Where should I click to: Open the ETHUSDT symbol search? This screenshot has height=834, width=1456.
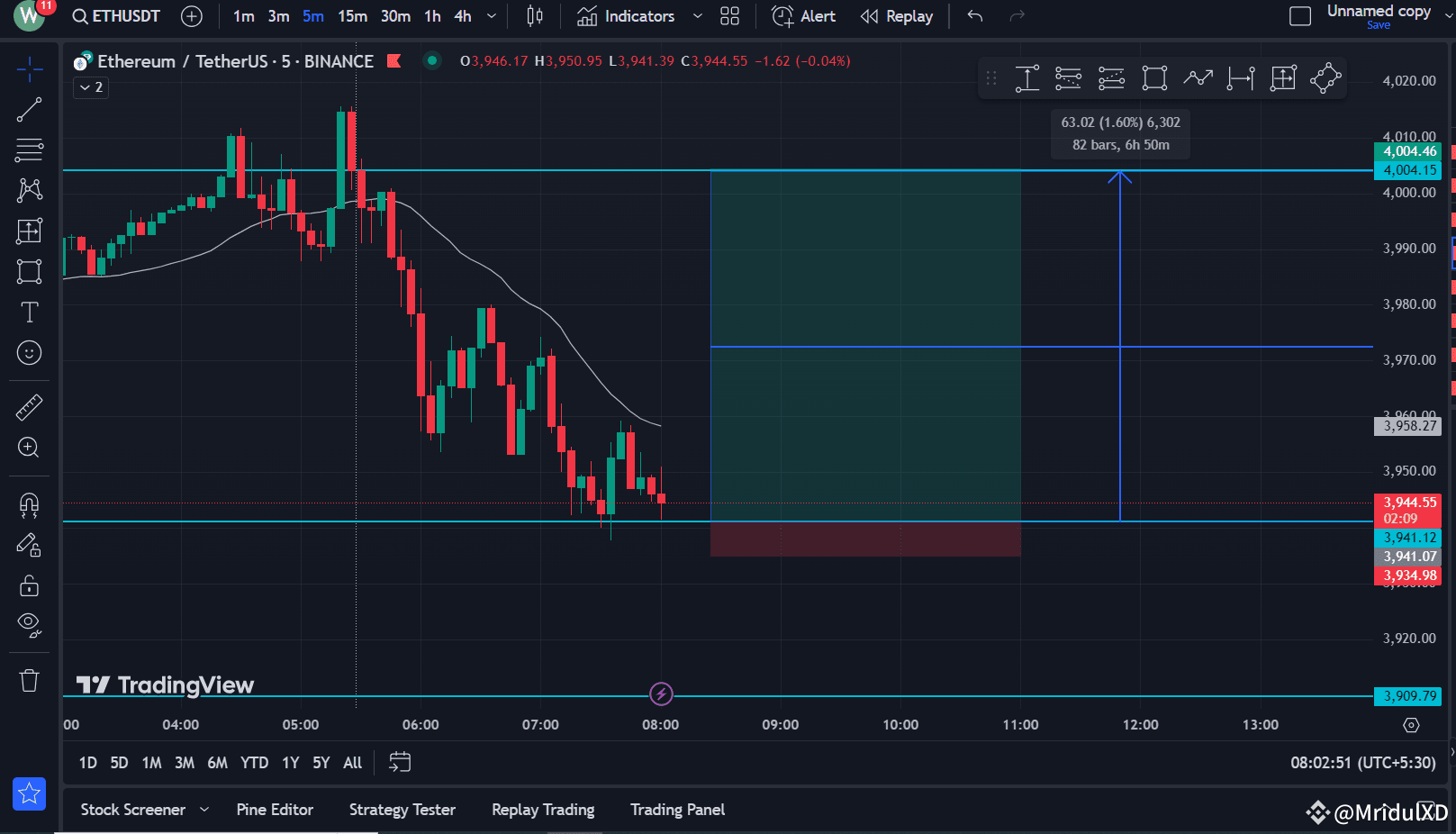116,16
